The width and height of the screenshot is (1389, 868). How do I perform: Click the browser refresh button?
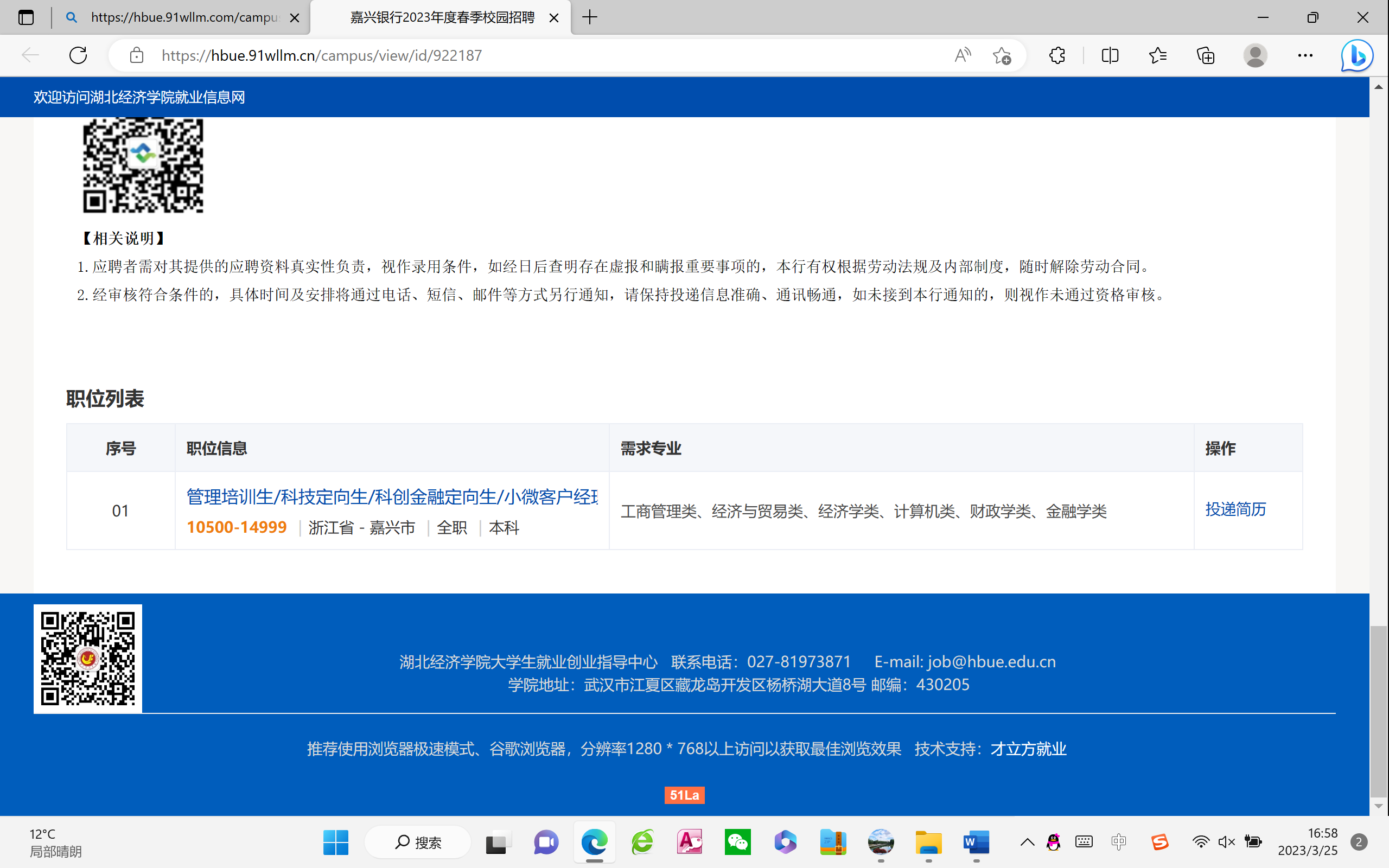[x=78, y=55]
